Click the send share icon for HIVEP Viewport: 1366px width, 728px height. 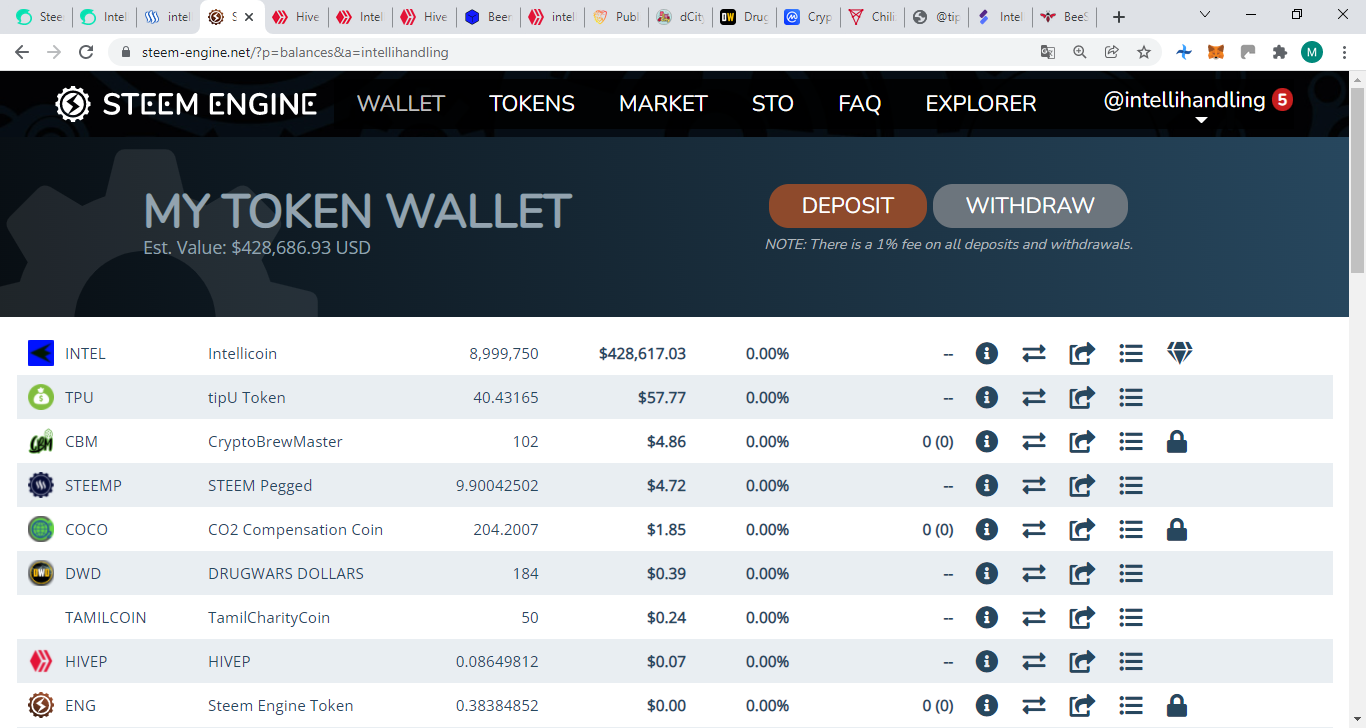point(1082,661)
